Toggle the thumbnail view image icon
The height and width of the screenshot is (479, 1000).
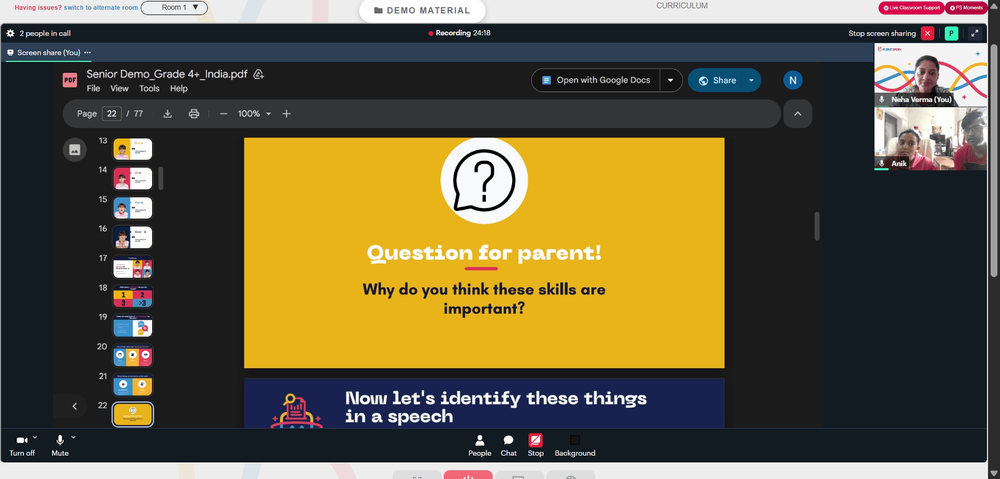pyautogui.click(x=75, y=150)
